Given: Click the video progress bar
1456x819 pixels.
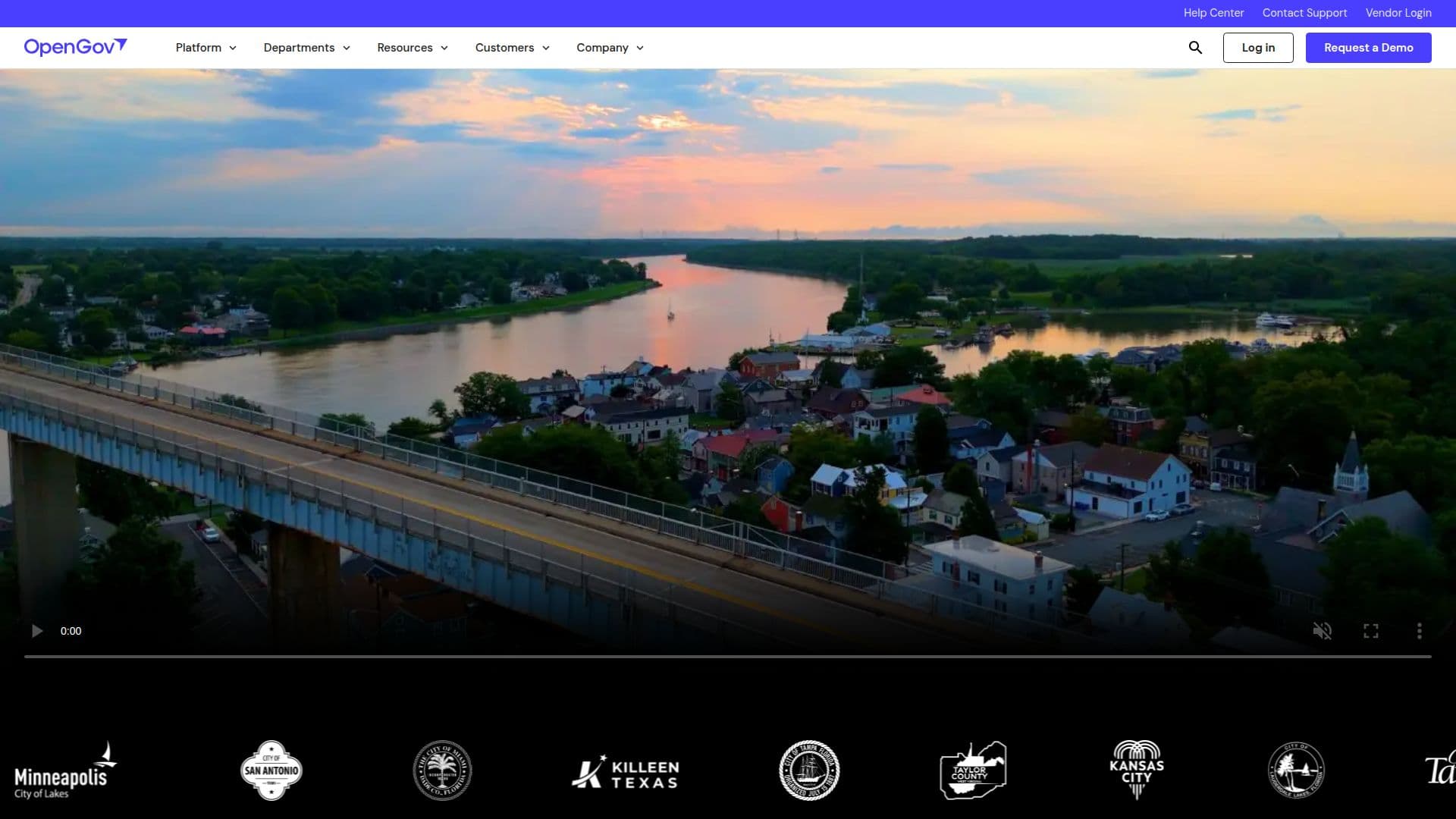Looking at the screenshot, I should pyautogui.click(x=728, y=656).
